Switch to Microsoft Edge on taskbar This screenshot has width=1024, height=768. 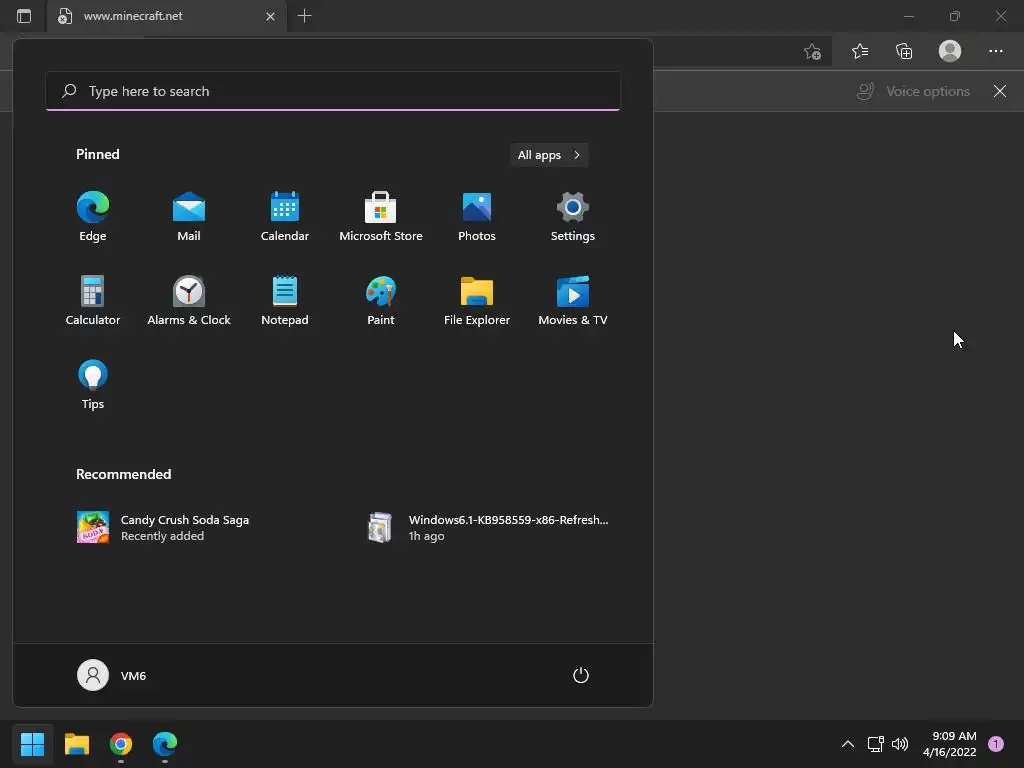click(x=165, y=744)
